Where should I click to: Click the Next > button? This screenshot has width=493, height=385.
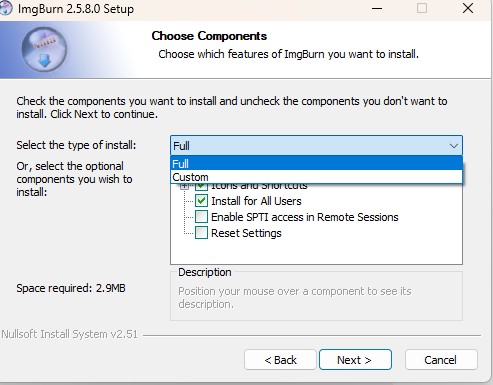pyautogui.click(x=355, y=360)
